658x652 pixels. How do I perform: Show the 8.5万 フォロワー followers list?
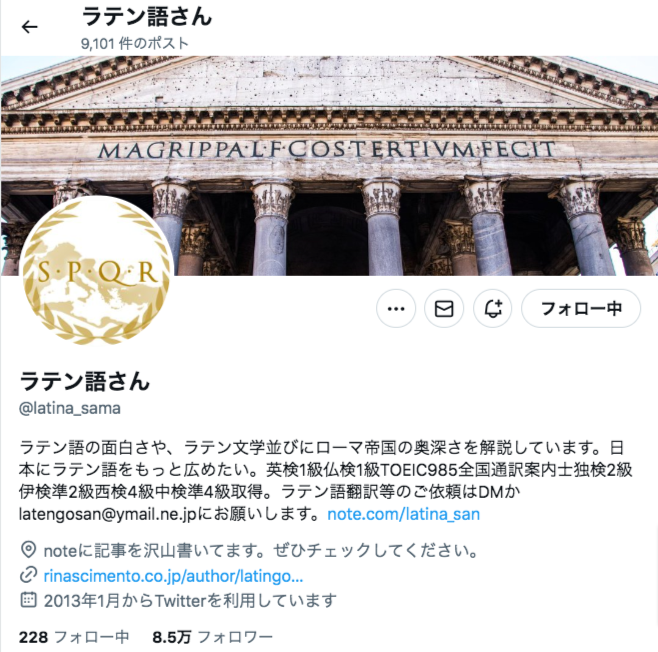click(212, 637)
